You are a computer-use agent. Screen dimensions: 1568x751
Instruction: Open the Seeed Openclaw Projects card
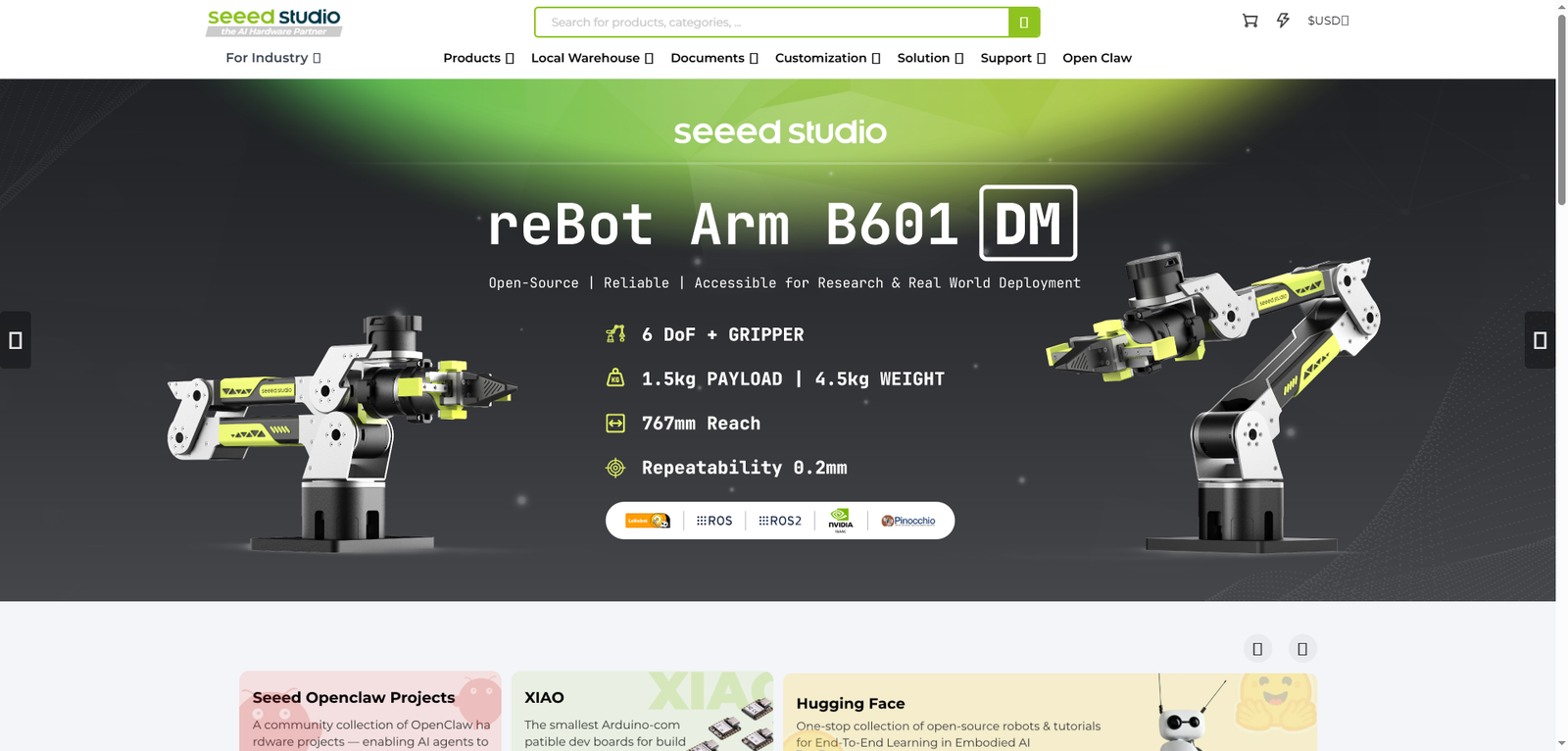point(370,711)
